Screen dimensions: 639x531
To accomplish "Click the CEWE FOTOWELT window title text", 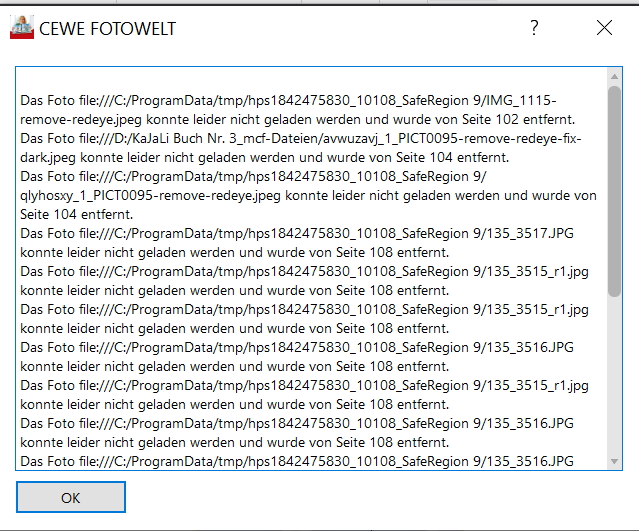I will tap(107, 29).
